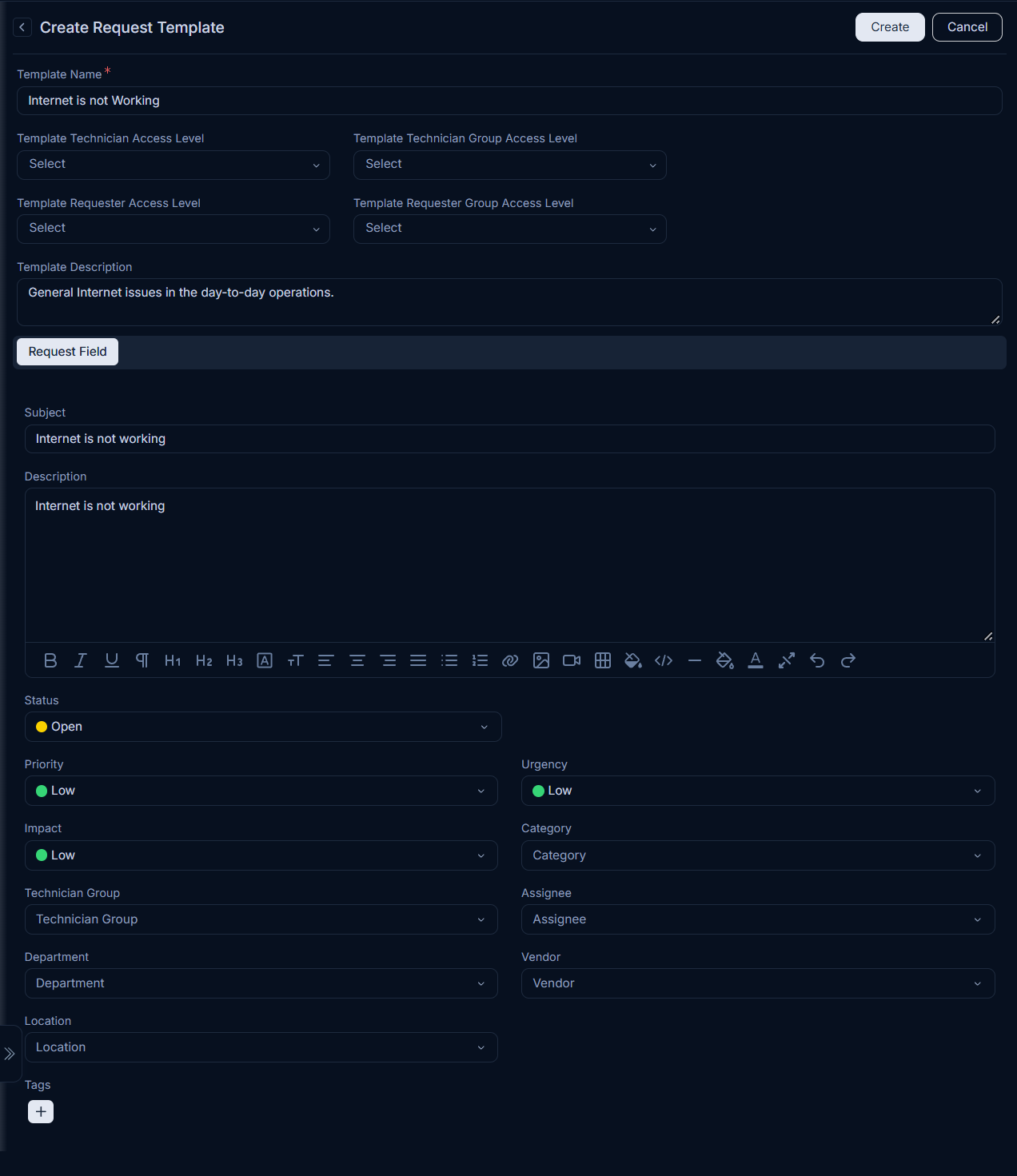Apply bold formatting in description editor
Image resolution: width=1017 pixels, height=1176 pixels.
coord(50,660)
